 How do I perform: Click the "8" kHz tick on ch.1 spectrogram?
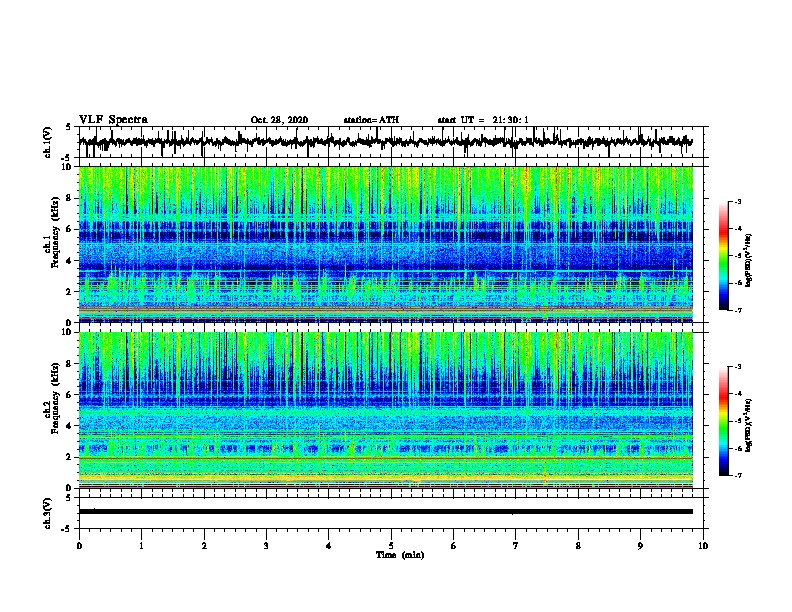coord(69,198)
